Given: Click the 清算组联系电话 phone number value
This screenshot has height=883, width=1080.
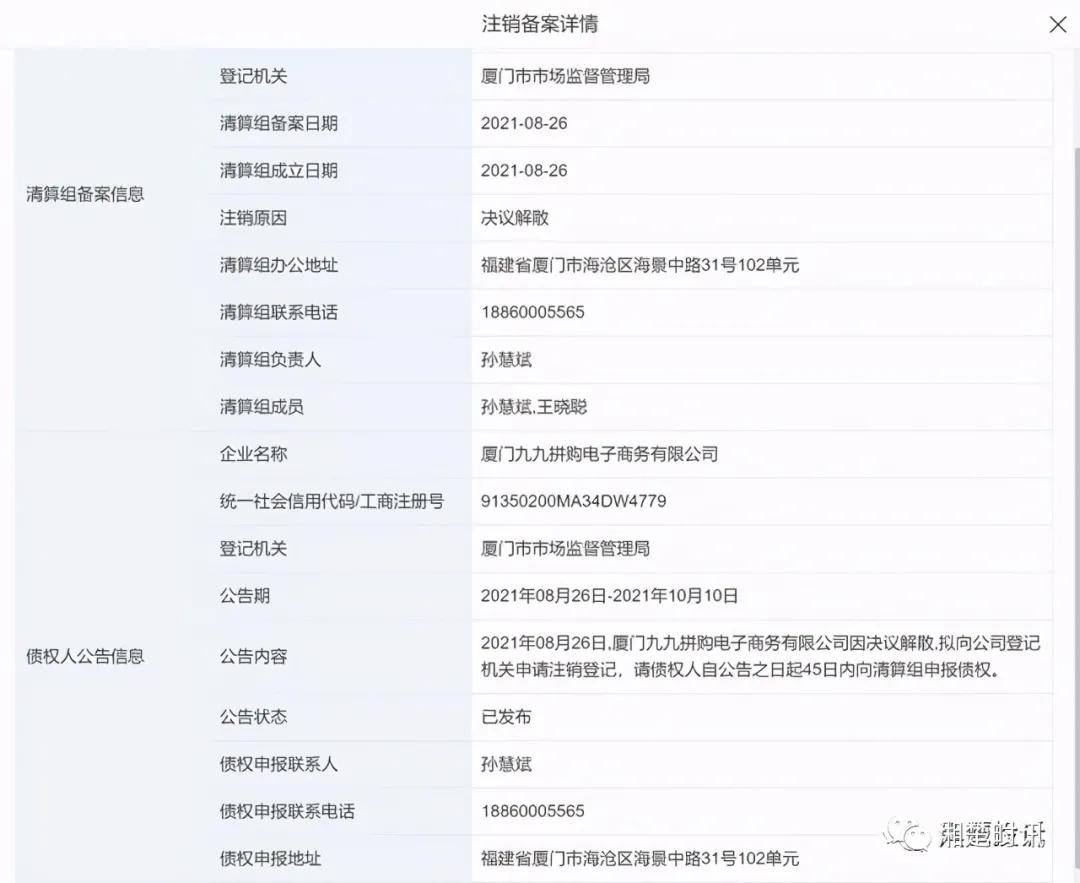Looking at the screenshot, I should click(x=532, y=312).
